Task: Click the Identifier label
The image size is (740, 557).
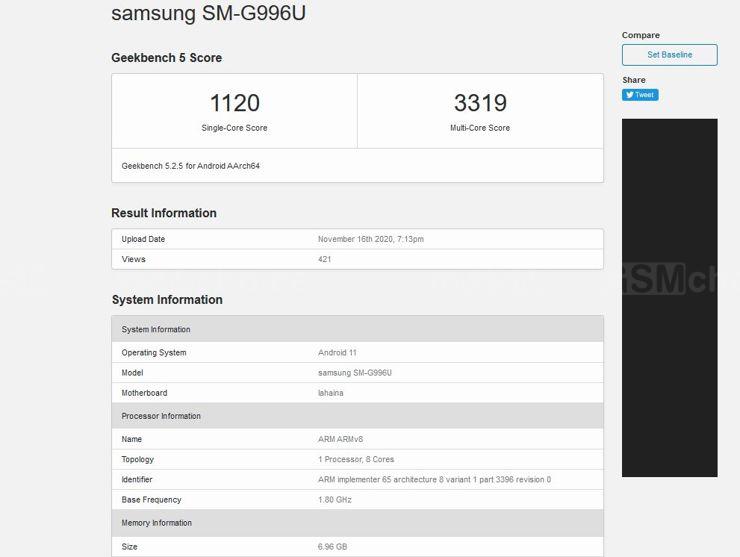Action: tap(137, 480)
